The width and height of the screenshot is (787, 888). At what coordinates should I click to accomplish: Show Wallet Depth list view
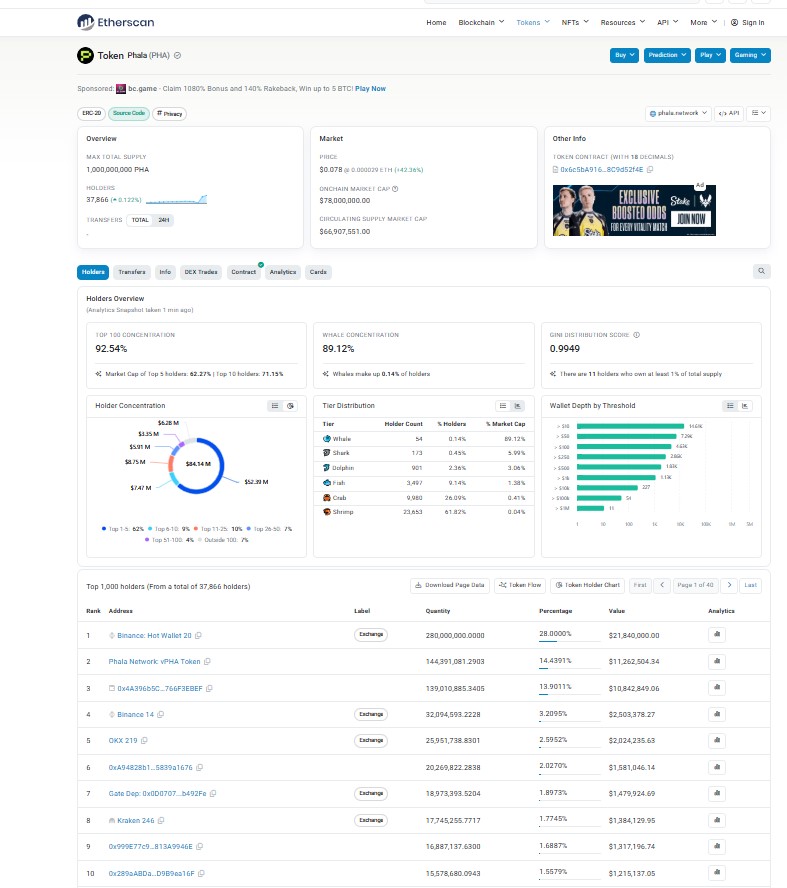click(730, 405)
